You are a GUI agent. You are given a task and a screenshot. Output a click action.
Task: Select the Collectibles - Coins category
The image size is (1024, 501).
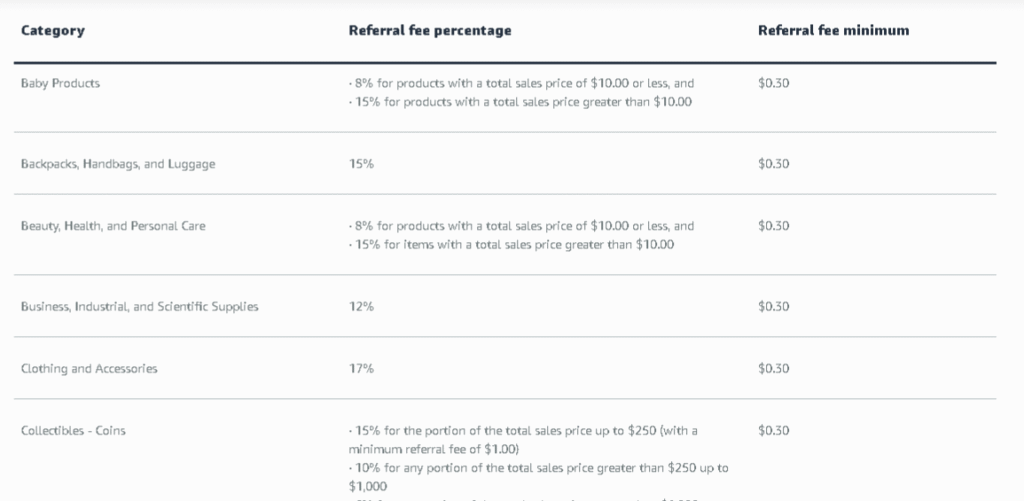tap(73, 431)
